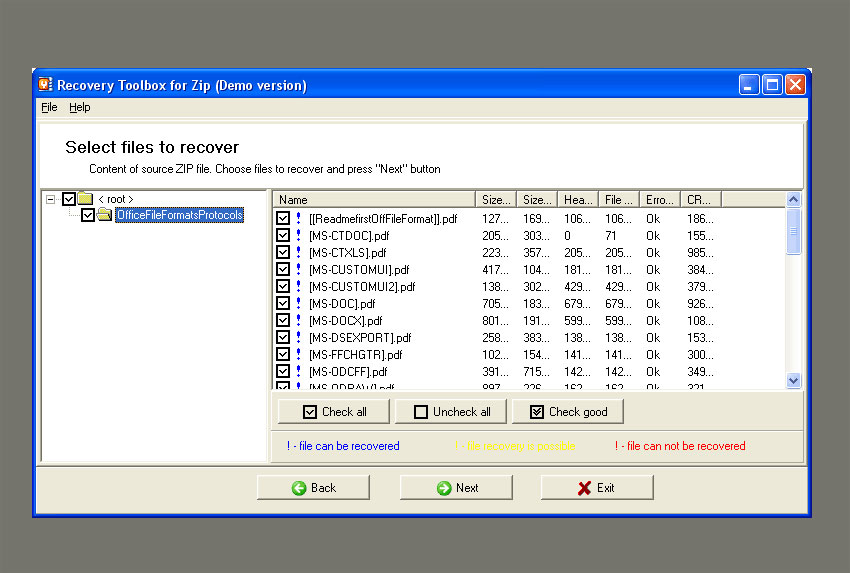Click the file list scrollbar thumb
The height and width of the screenshot is (573, 850).
point(794,231)
